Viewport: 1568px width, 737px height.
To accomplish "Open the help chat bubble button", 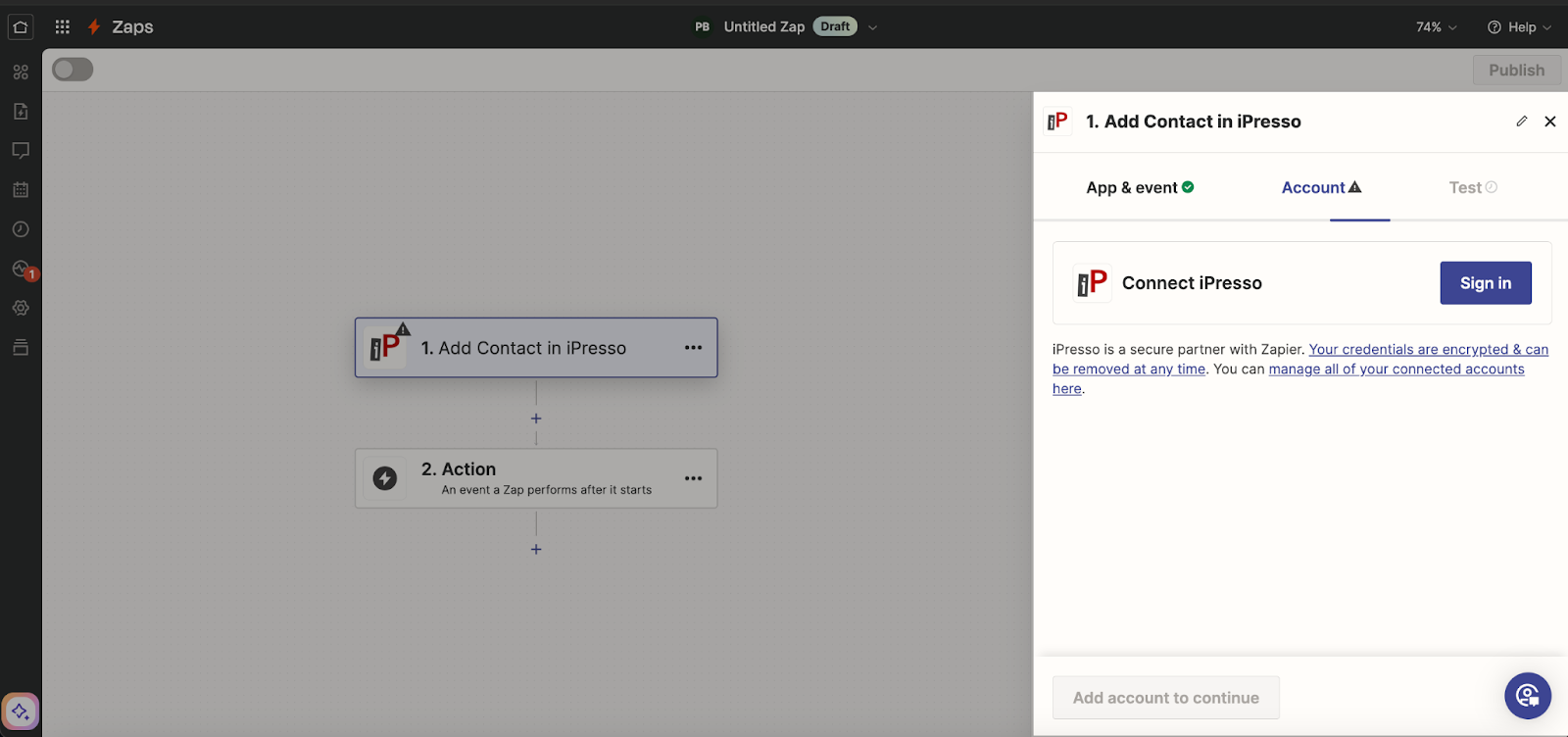I will [1528, 696].
